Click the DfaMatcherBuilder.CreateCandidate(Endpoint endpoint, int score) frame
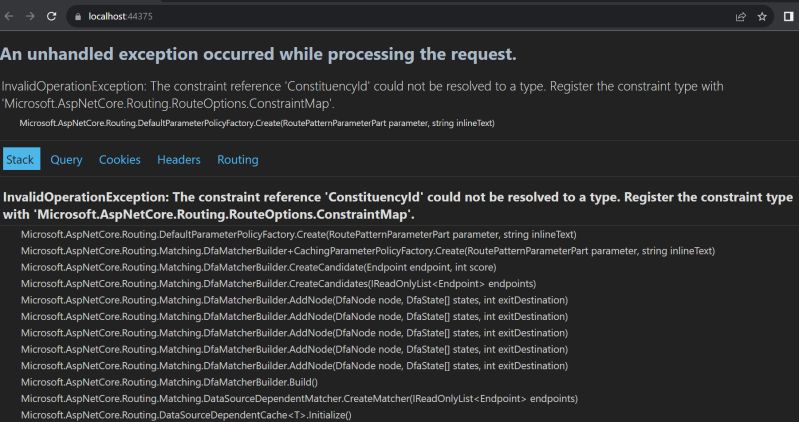The image size is (799, 422). pos(258,267)
